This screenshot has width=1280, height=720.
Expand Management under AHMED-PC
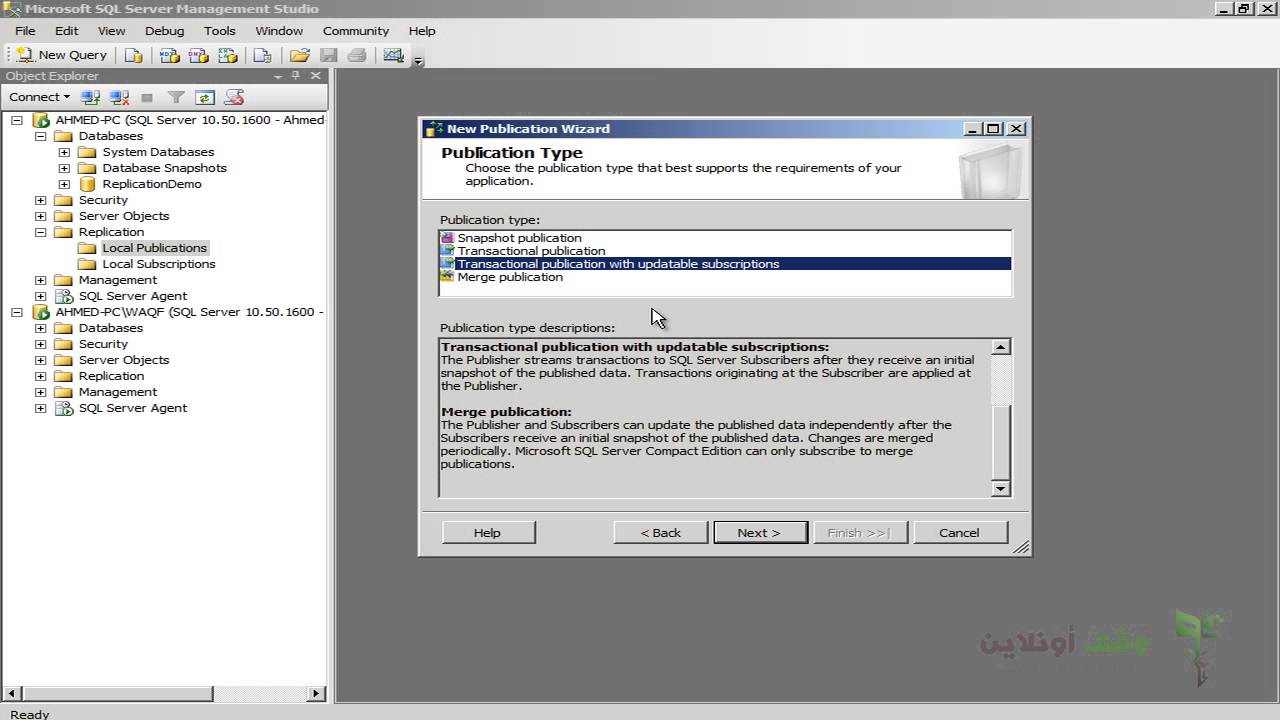41,280
